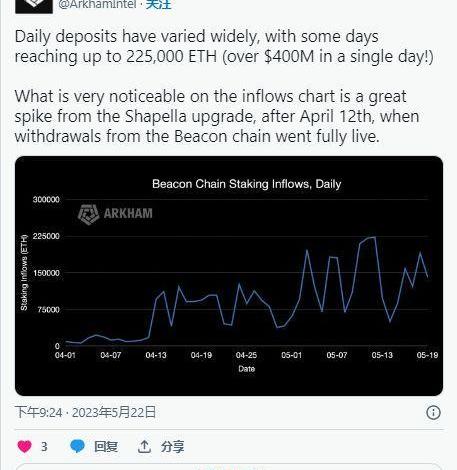Click the 05-01 date label on x-axis
Screen dimensions: 457x470
pyautogui.click(x=292, y=355)
